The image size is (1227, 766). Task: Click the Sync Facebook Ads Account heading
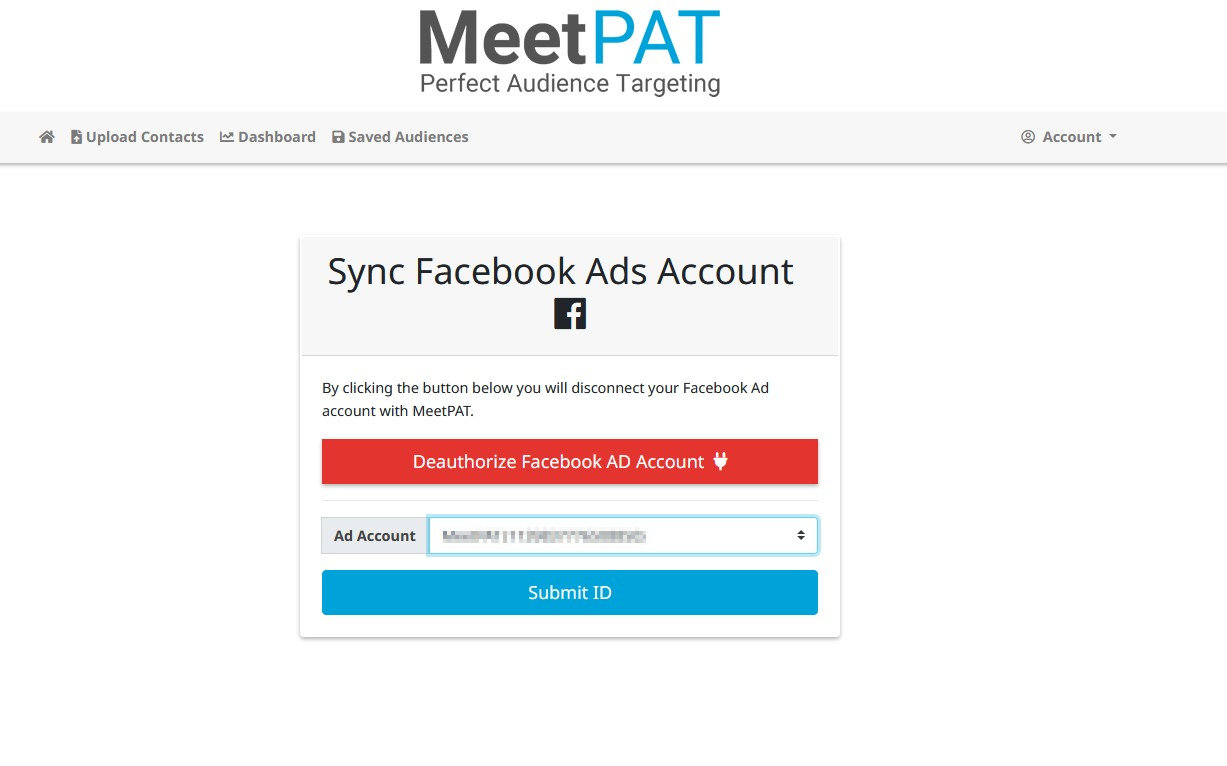tap(561, 272)
